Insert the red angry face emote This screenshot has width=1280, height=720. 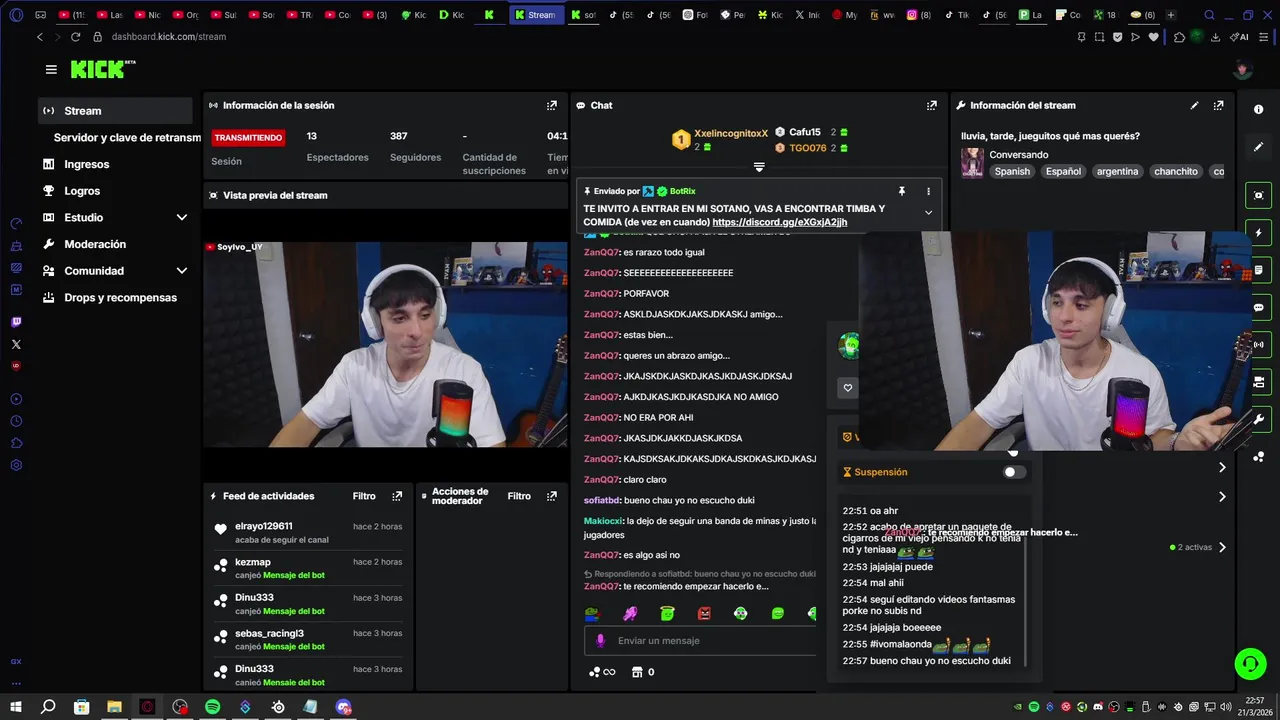[x=704, y=613]
